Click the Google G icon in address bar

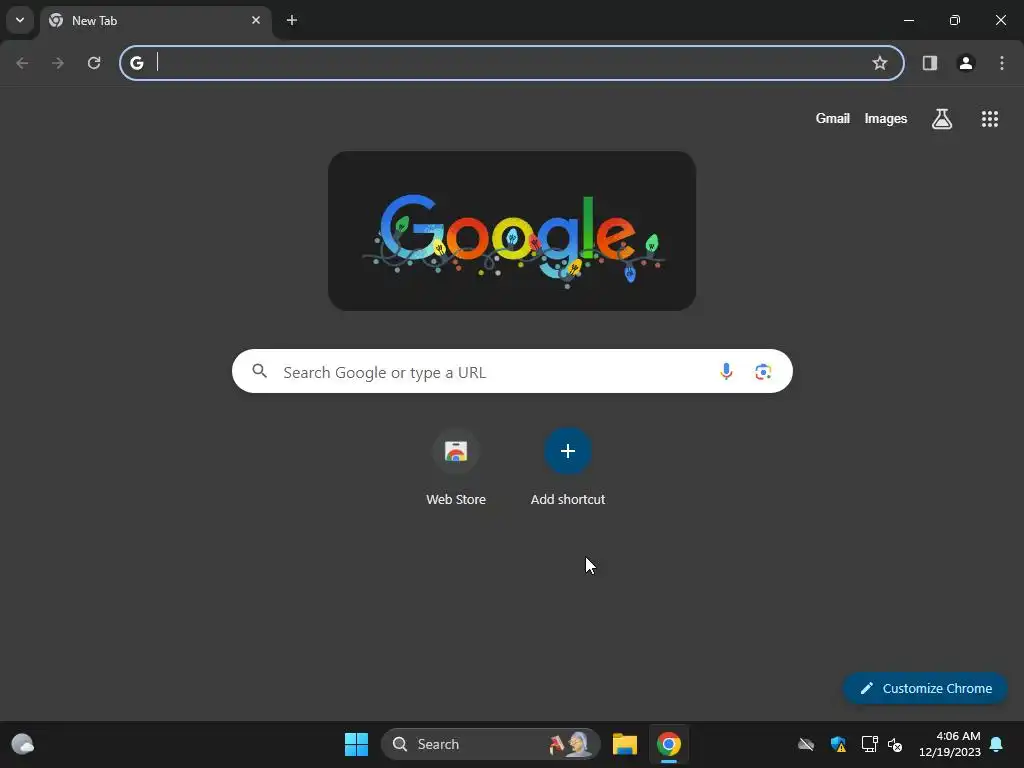[x=136, y=63]
